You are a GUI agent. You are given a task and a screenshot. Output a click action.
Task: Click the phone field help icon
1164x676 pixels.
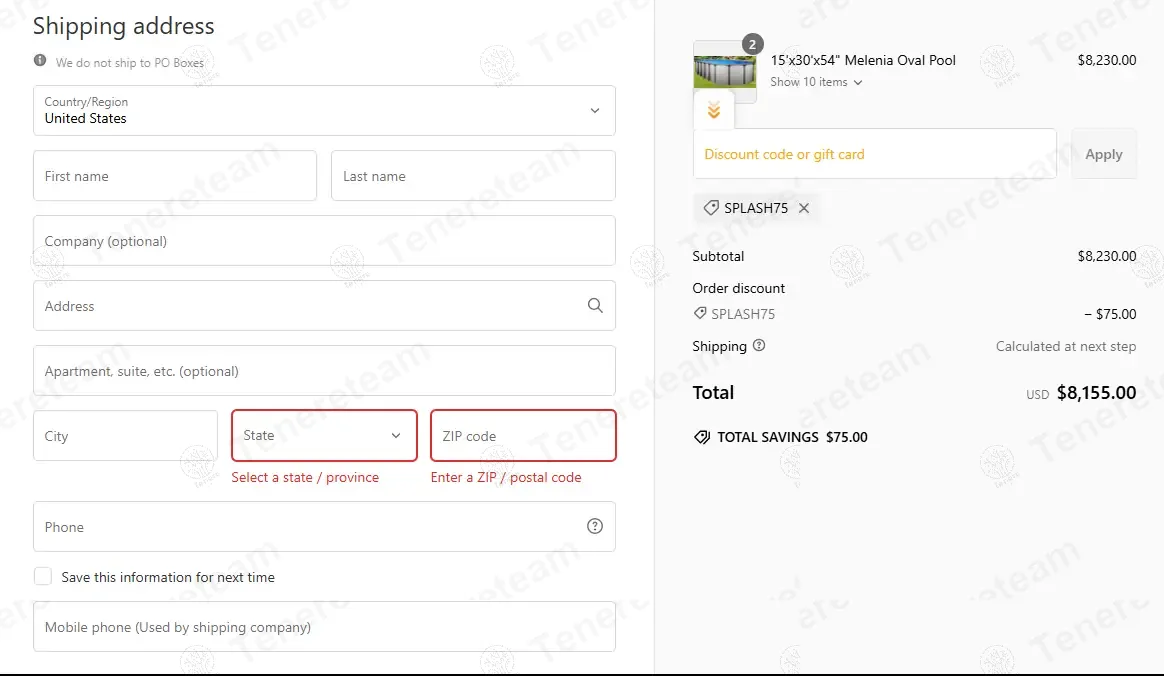[x=595, y=526]
